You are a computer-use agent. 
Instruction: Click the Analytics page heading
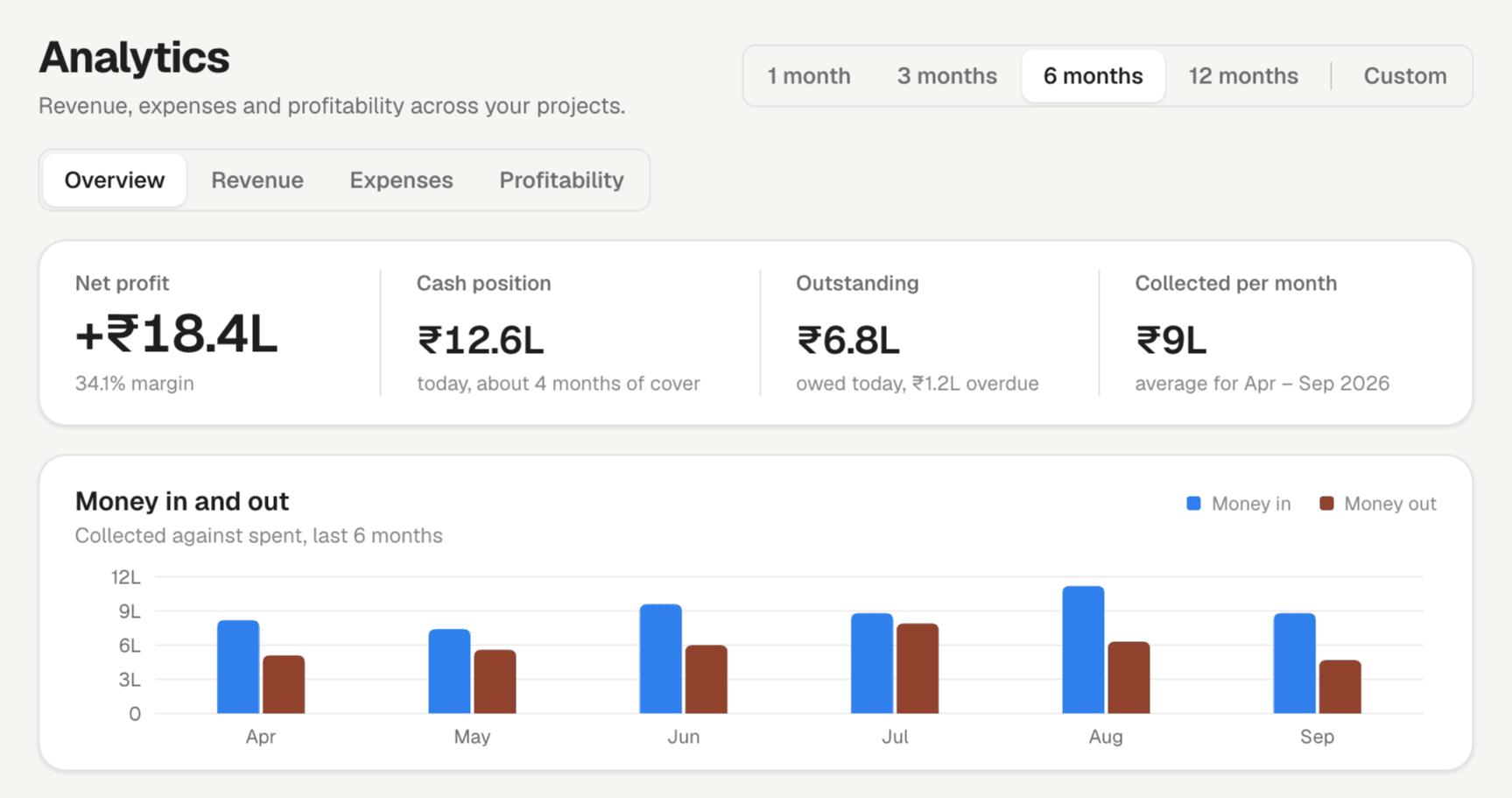134,58
